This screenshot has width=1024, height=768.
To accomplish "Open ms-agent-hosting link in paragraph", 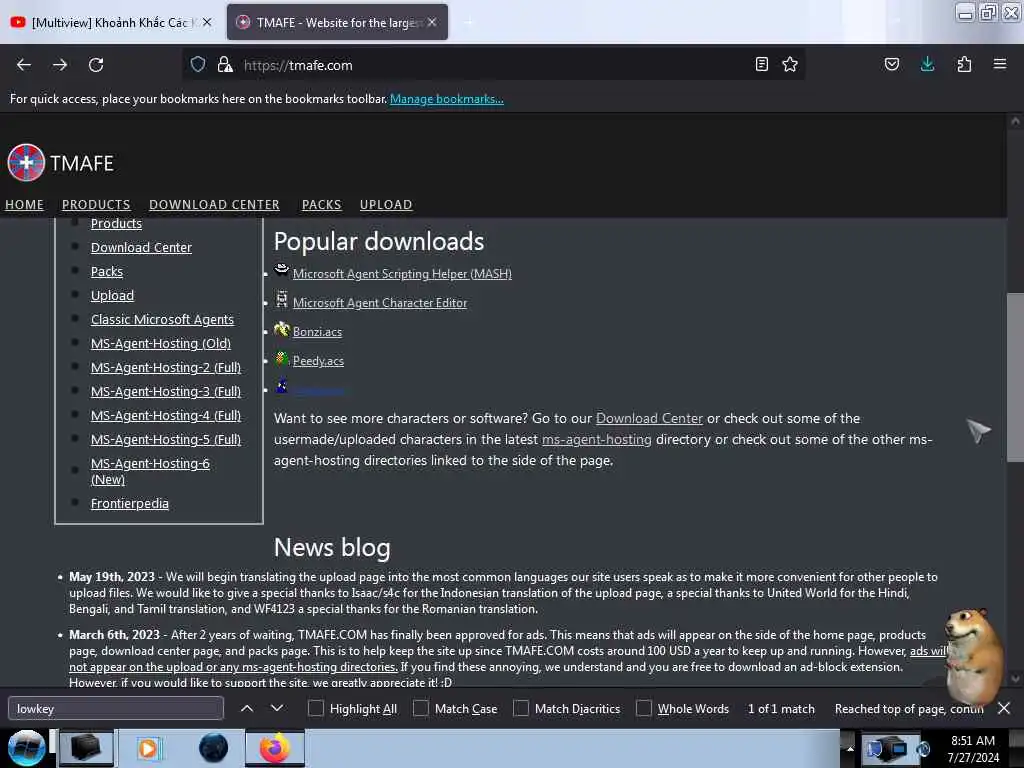I will [x=596, y=440].
